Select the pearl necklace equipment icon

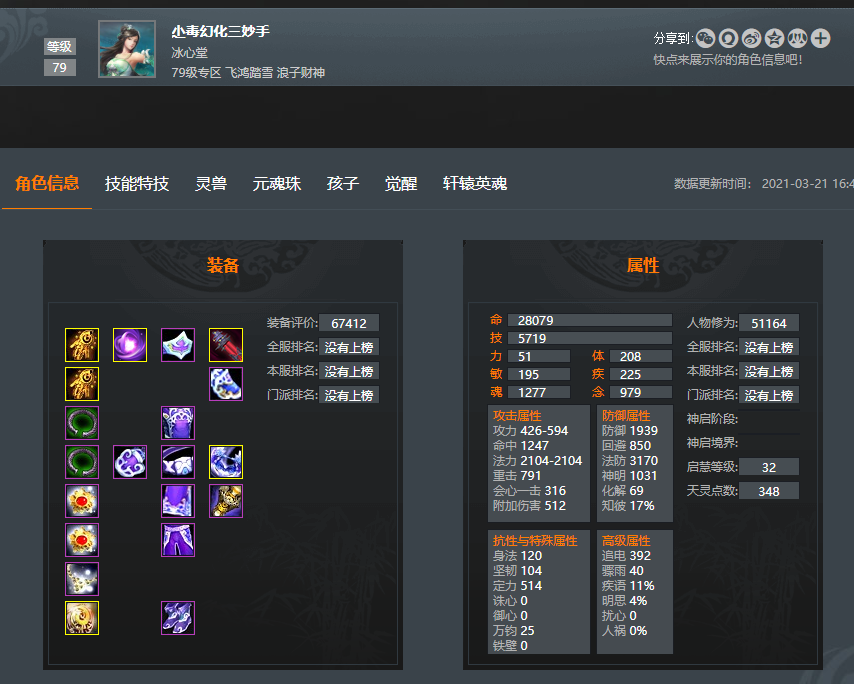82,579
